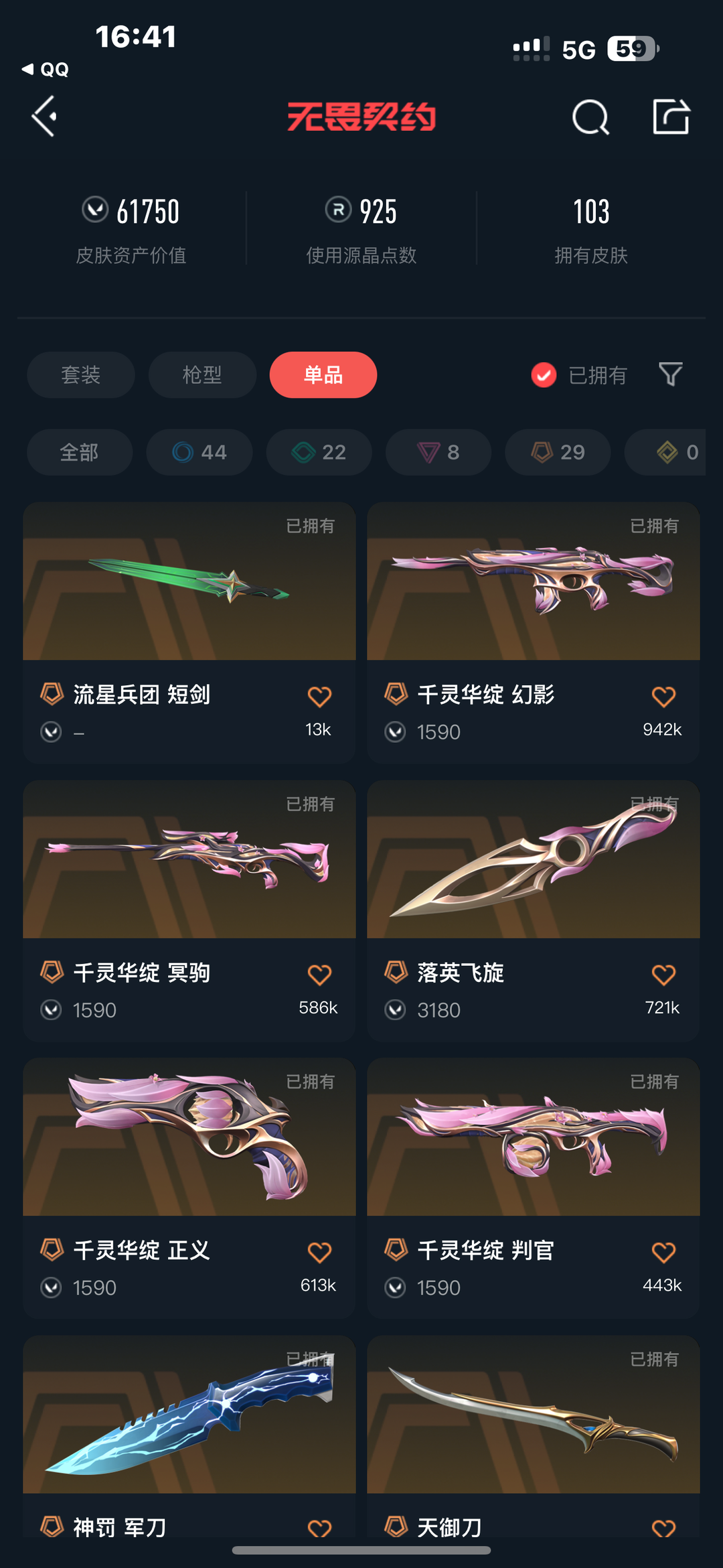Image resolution: width=723 pixels, height=1568 pixels.
Task: Tap the back arrow icon
Action: 45,117
